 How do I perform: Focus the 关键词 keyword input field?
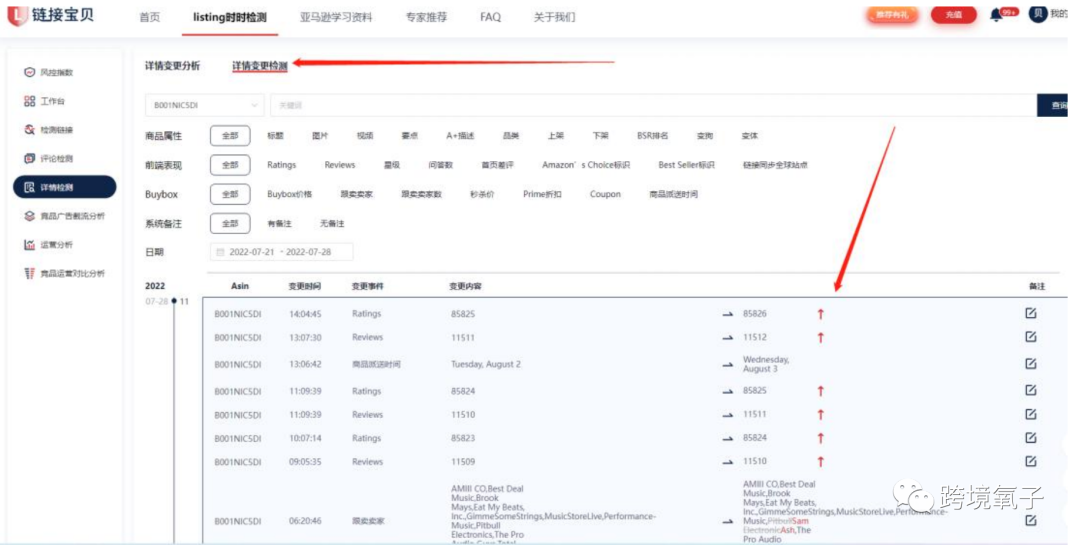pyautogui.click(x=653, y=105)
